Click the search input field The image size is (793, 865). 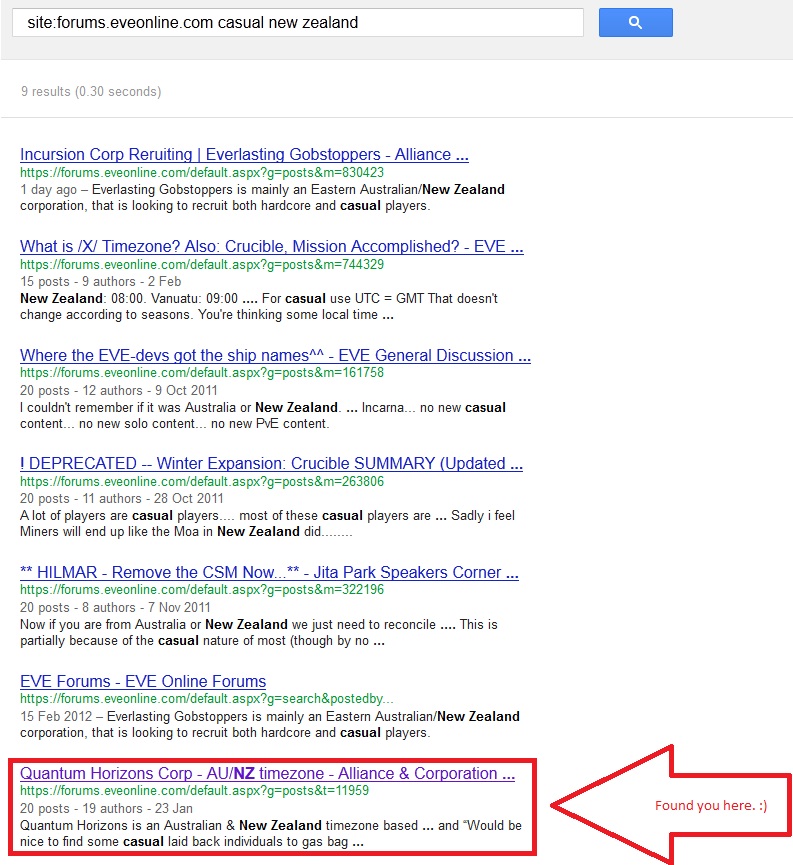pyautogui.click(x=298, y=23)
